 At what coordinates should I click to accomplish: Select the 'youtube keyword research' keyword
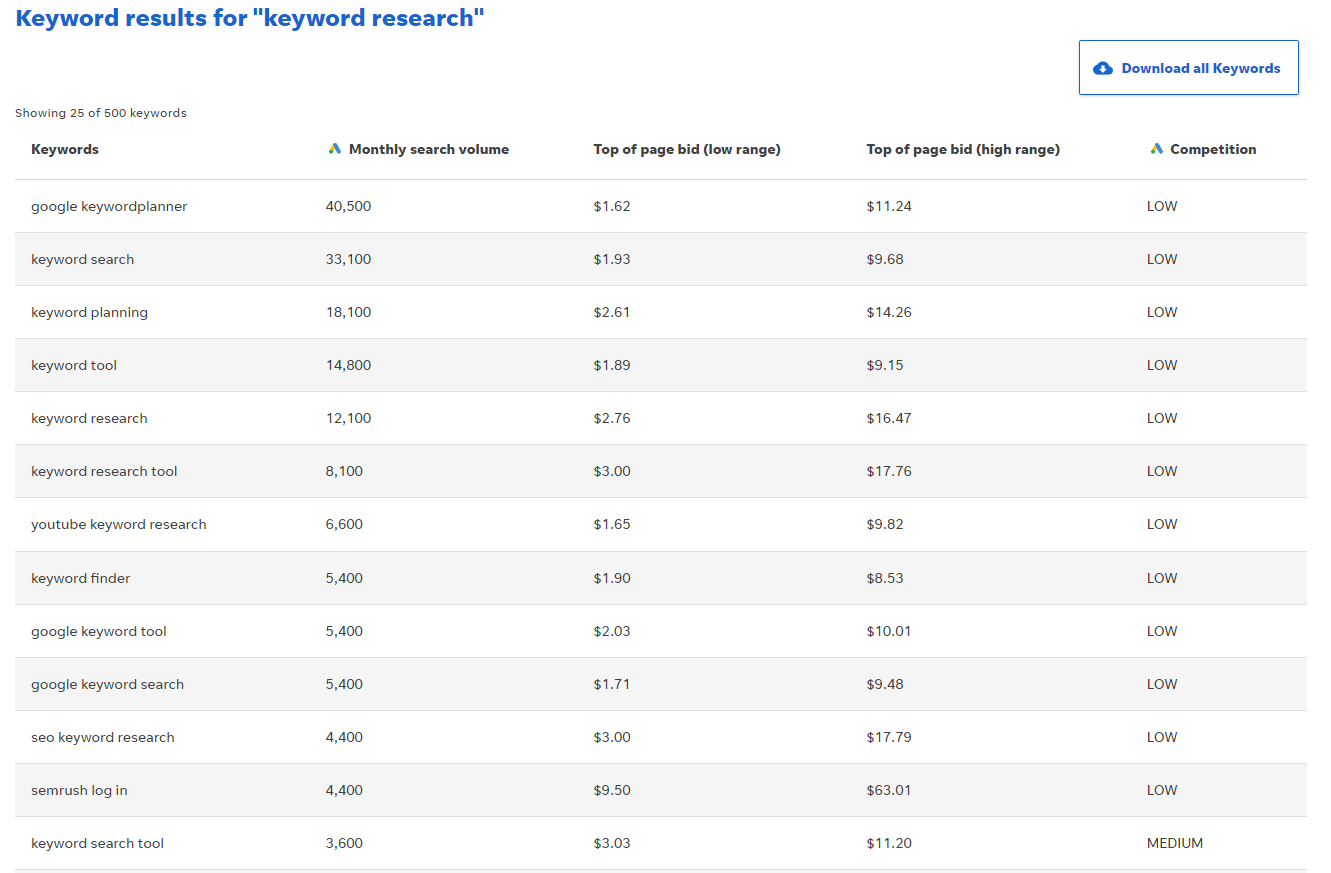[119, 524]
